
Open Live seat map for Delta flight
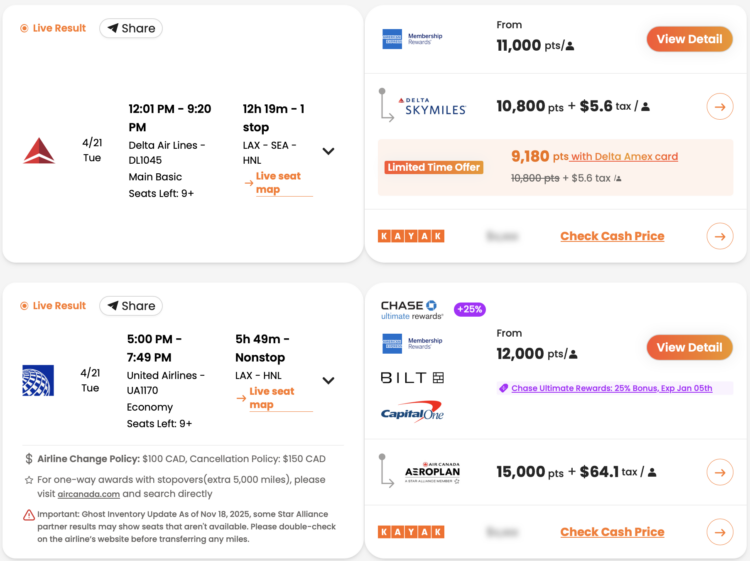pos(277,183)
